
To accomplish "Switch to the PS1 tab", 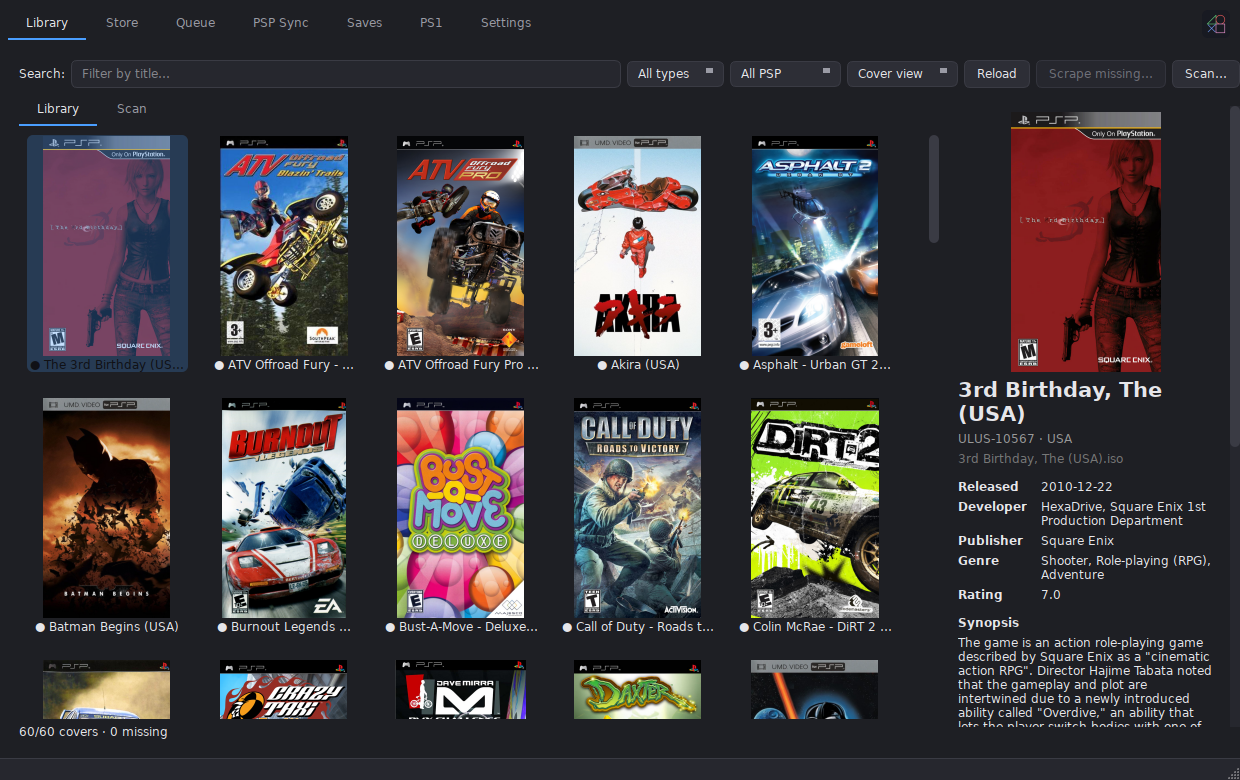I will click(x=431, y=22).
